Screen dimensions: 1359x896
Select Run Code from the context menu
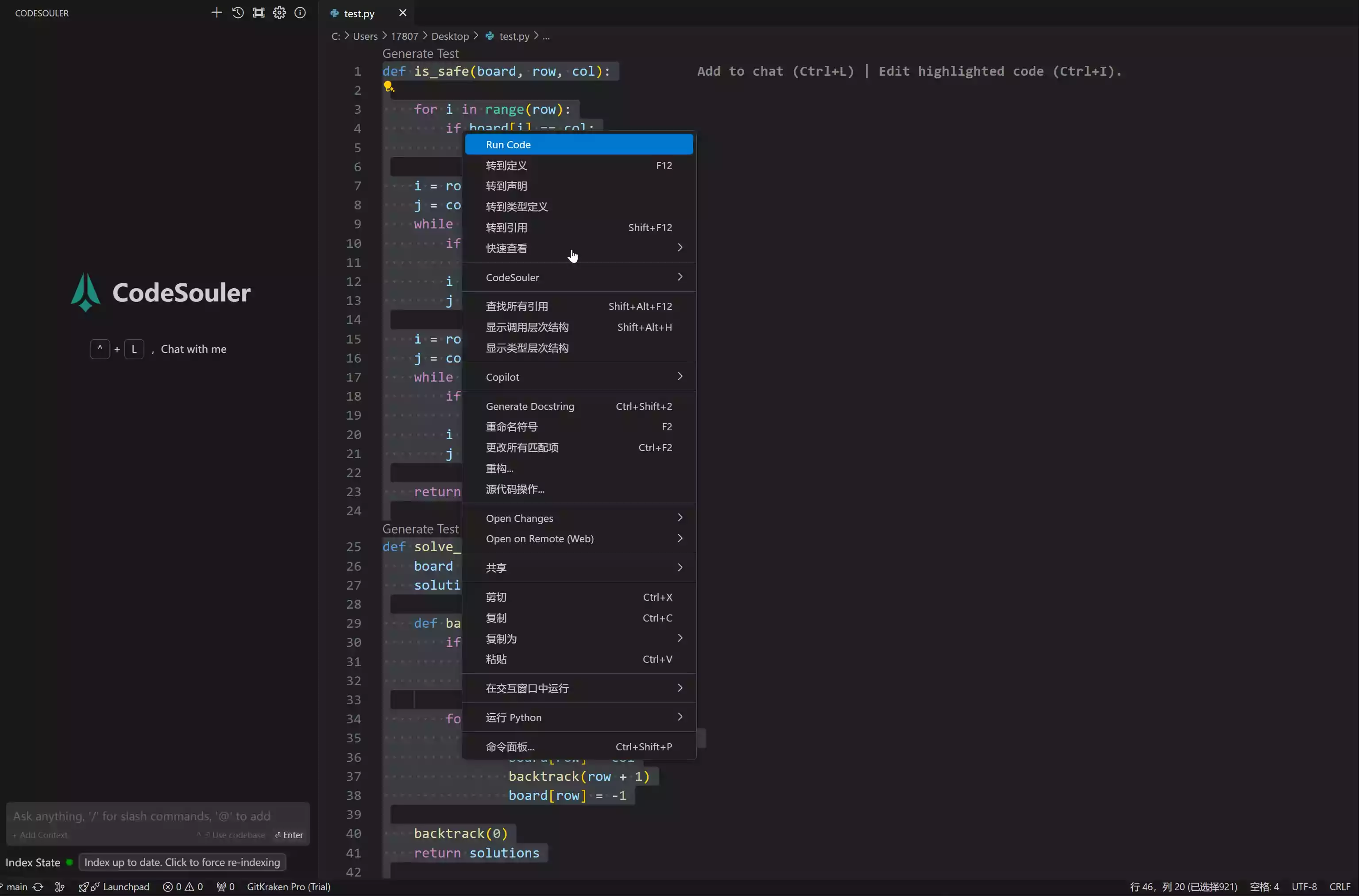pos(579,145)
